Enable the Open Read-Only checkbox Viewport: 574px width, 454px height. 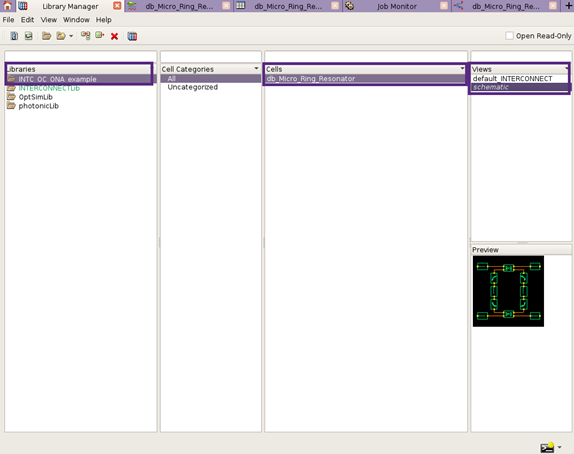pos(509,36)
